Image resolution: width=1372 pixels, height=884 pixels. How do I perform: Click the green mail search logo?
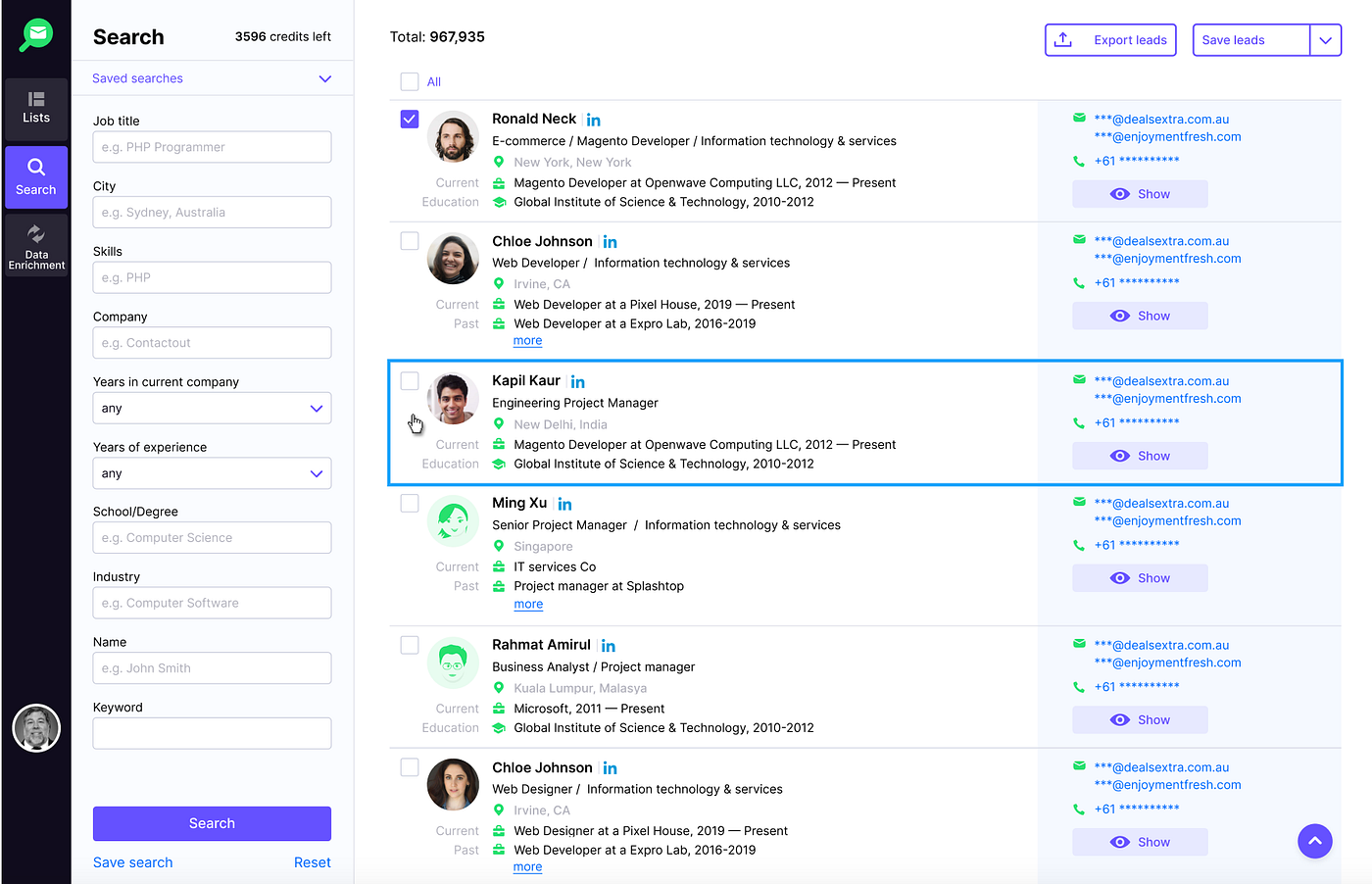pyautogui.click(x=36, y=35)
